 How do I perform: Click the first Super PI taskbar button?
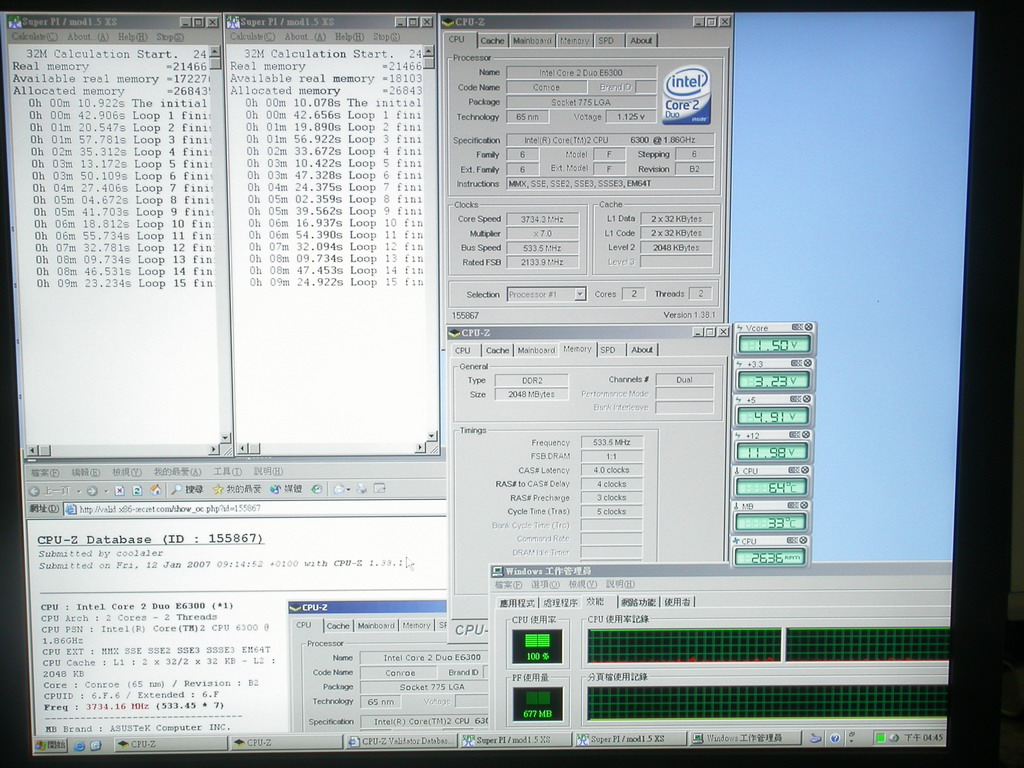tap(515, 740)
